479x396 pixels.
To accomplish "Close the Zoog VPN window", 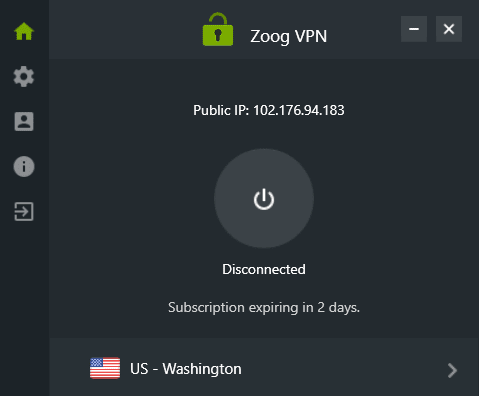I will (449, 29).
